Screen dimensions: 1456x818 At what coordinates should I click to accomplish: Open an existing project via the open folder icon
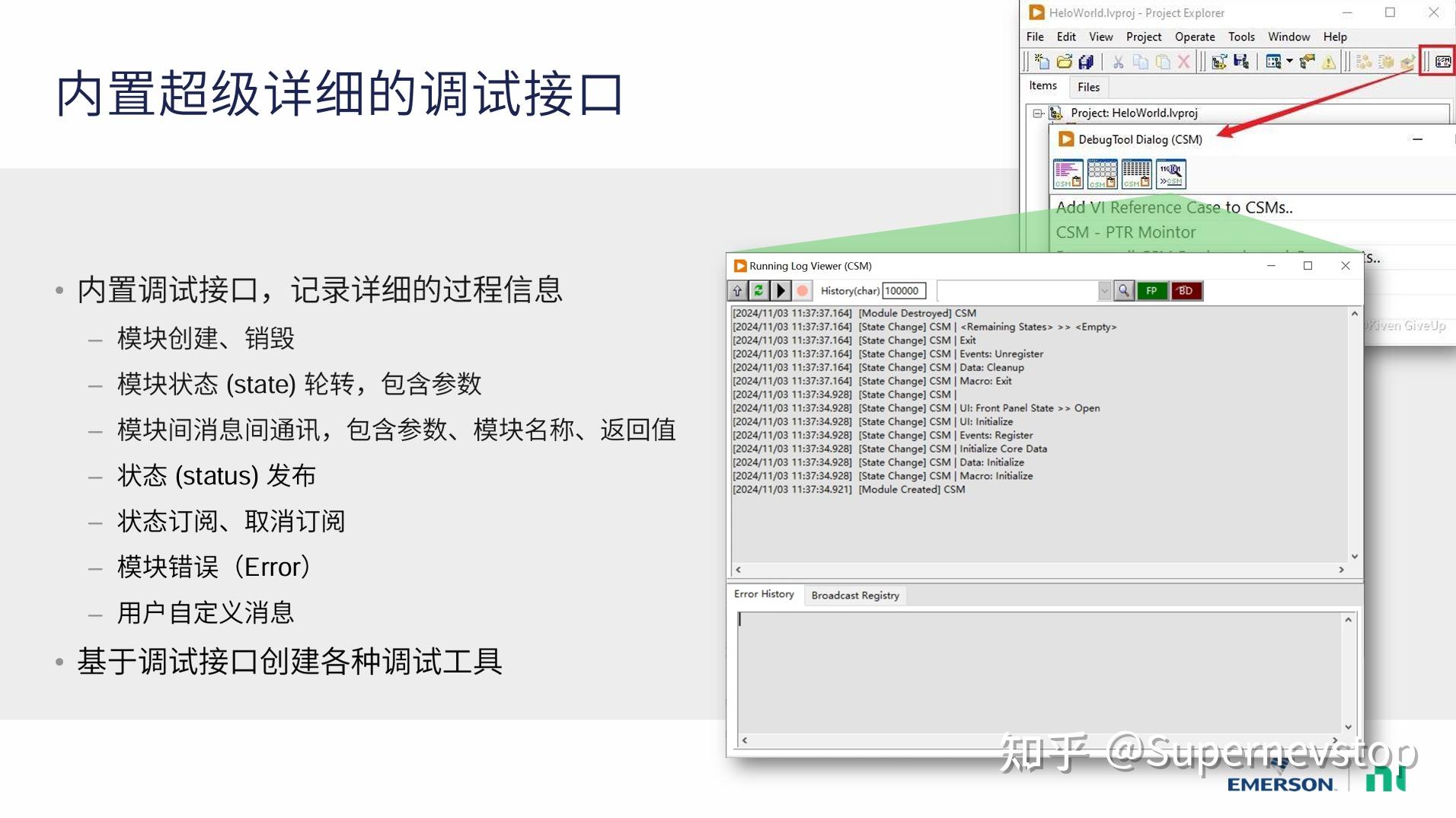pos(1064,62)
